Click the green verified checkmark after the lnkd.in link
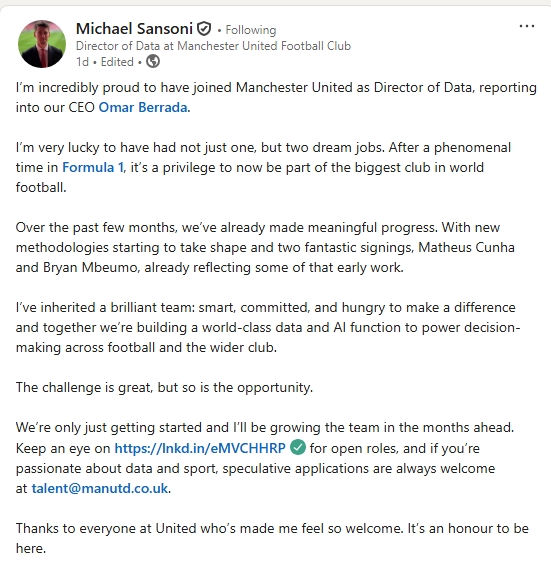This screenshot has width=551, height=569. 298,447
